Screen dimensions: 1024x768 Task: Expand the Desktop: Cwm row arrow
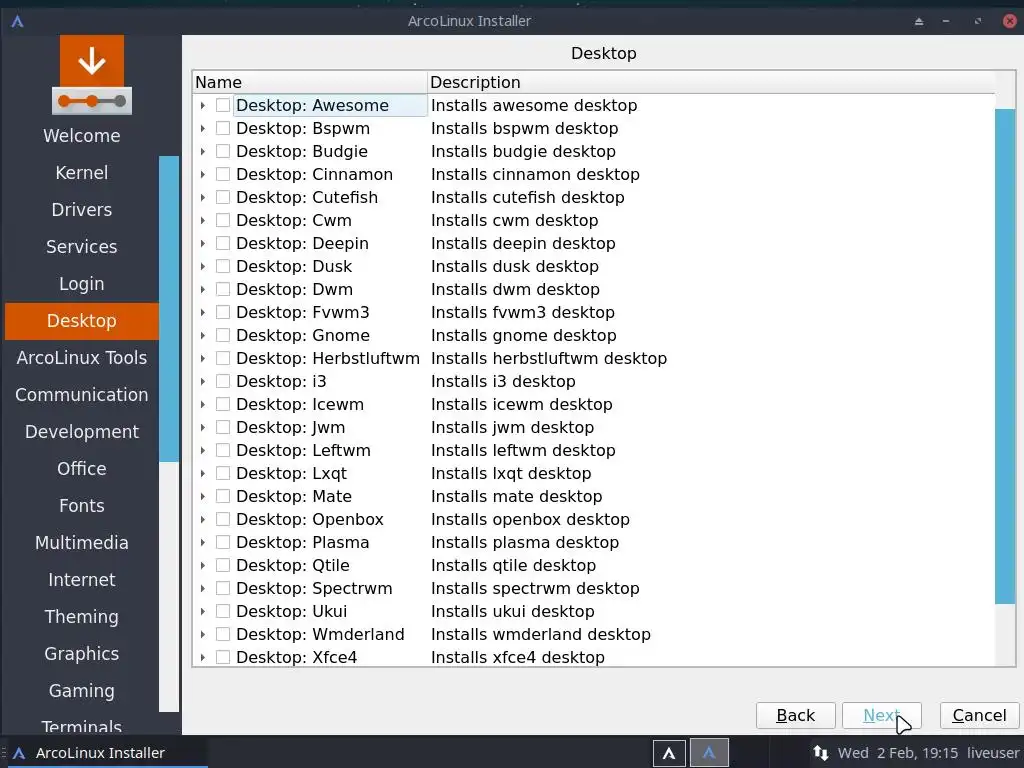[x=202, y=220]
